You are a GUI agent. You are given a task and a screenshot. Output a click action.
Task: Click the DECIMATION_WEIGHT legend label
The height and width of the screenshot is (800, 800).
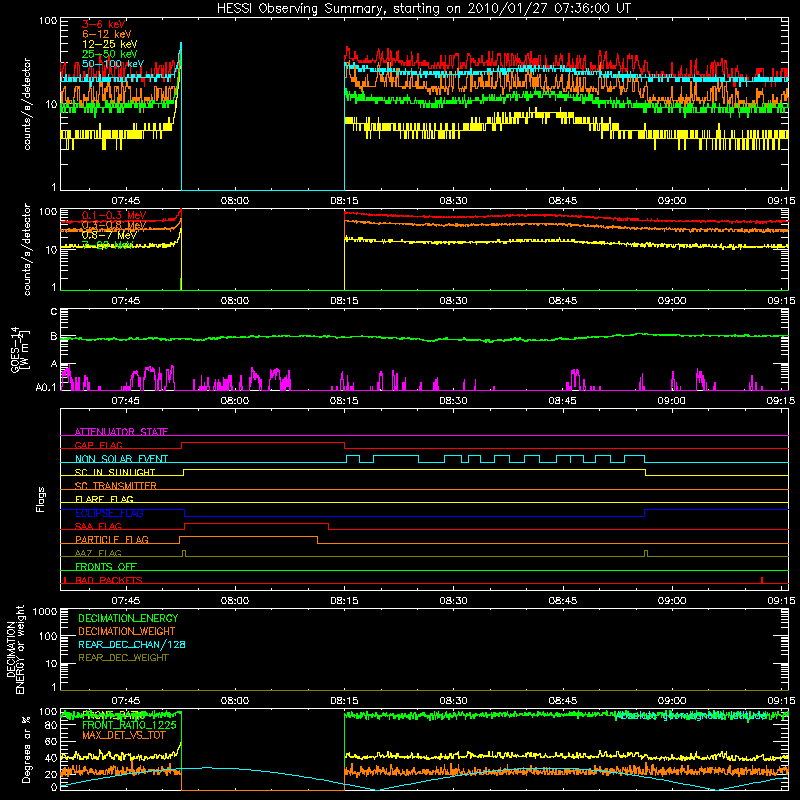[127, 631]
